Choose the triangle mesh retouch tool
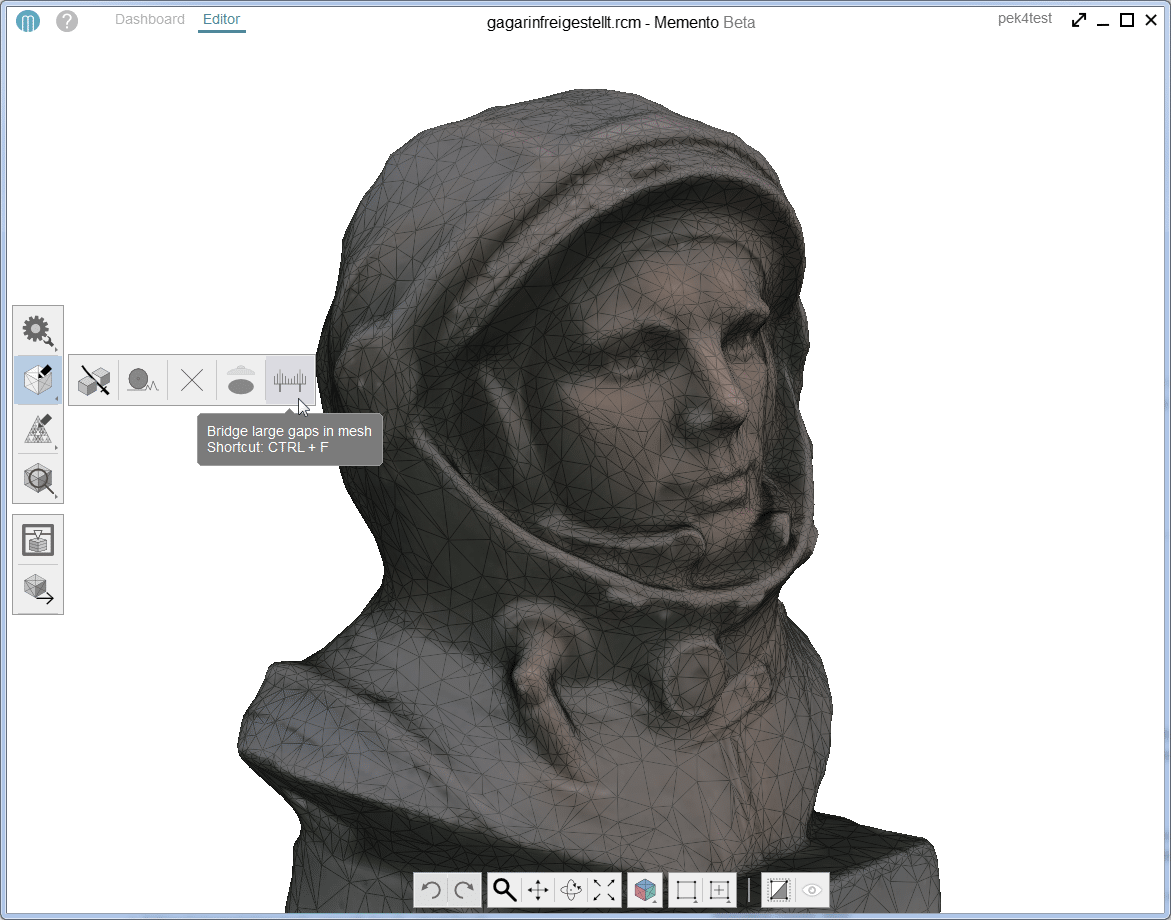 pos(38,430)
